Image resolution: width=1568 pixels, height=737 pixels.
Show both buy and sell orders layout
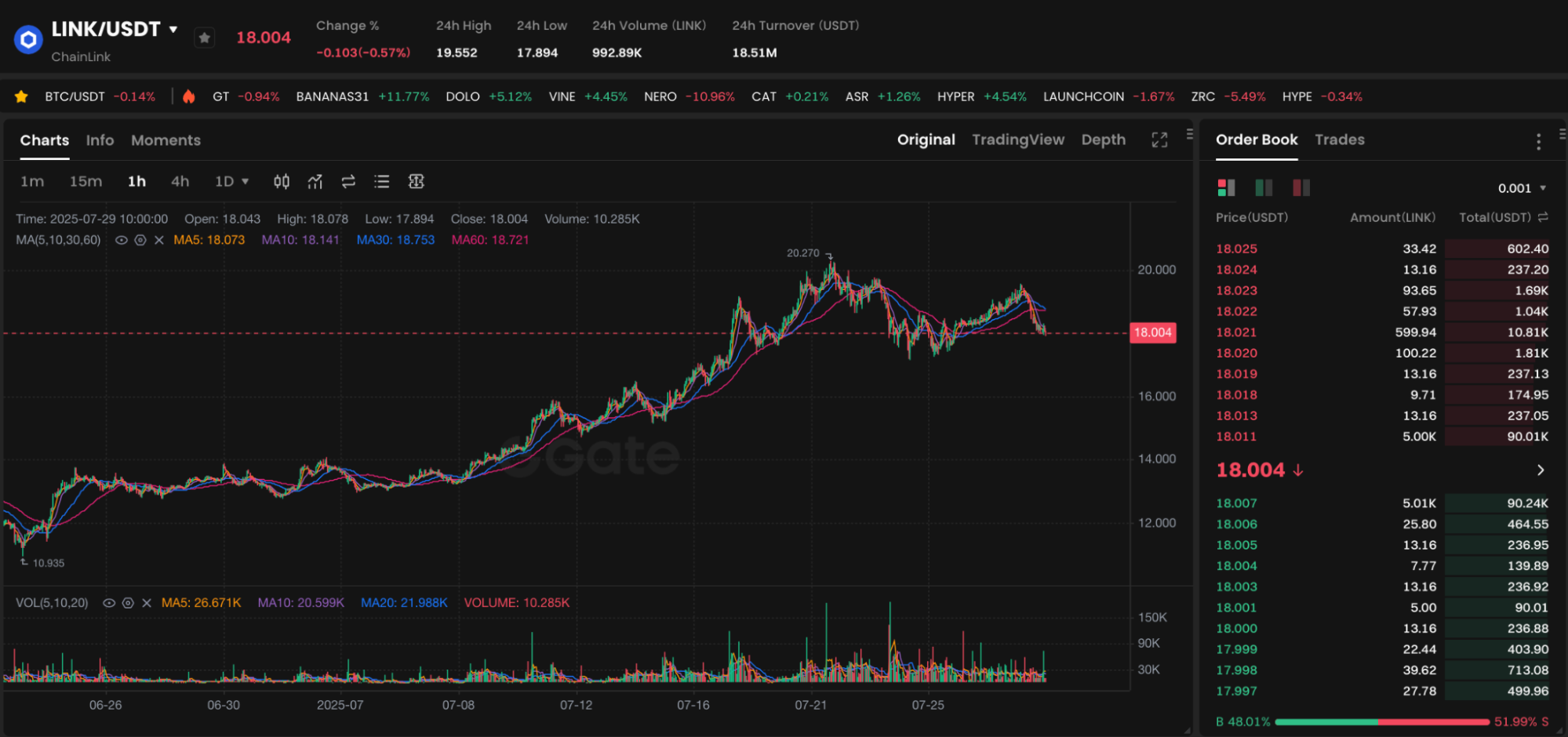pos(1226,187)
